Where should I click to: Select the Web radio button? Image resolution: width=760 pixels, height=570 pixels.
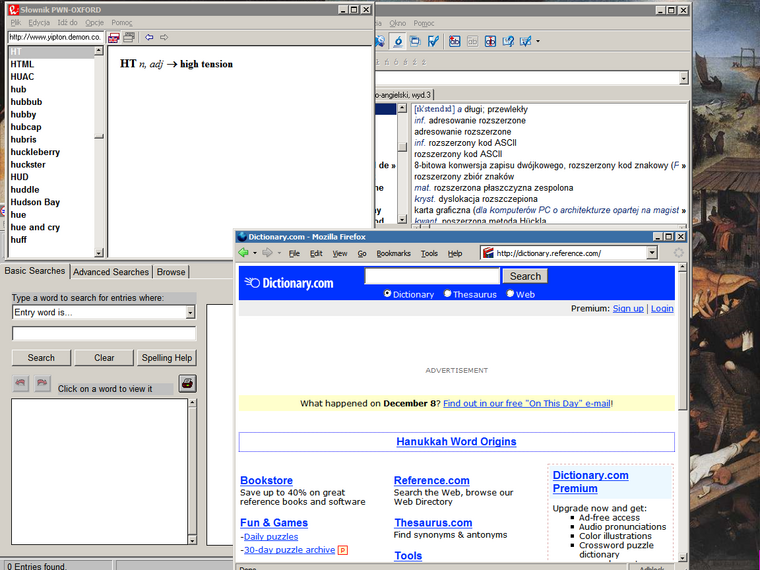click(x=510, y=293)
